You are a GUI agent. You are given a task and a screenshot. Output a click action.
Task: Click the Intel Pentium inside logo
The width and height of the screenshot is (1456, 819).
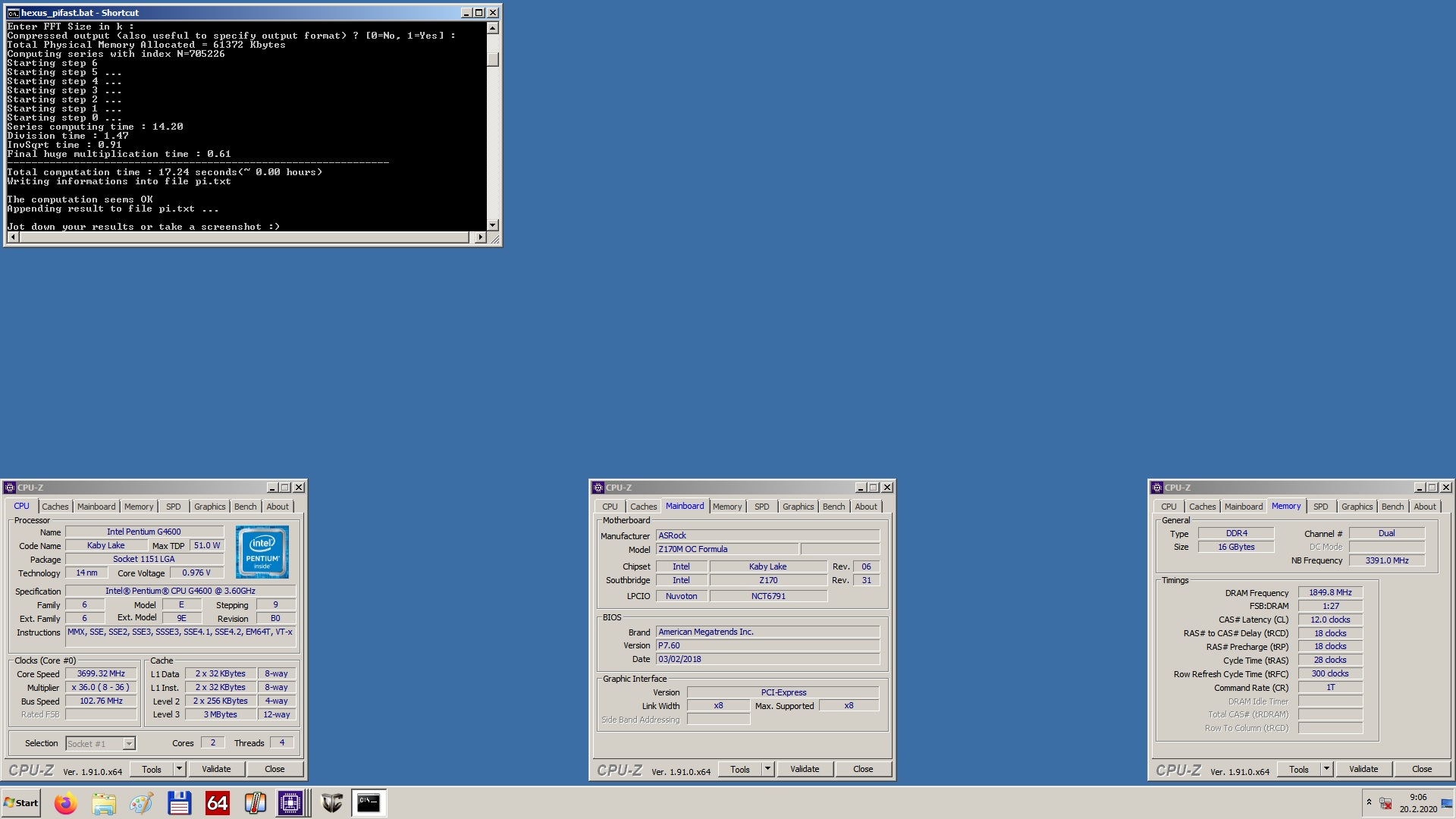coord(262,553)
